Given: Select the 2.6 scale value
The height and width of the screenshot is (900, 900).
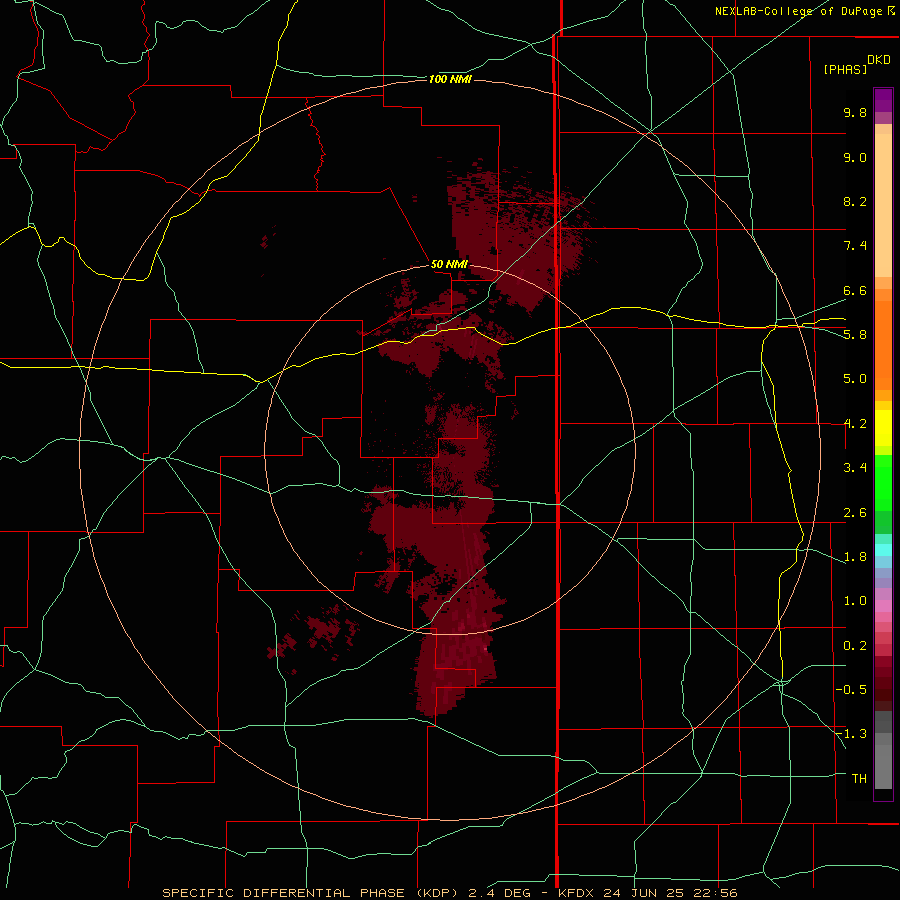Looking at the screenshot, I should pyautogui.click(x=855, y=513).
